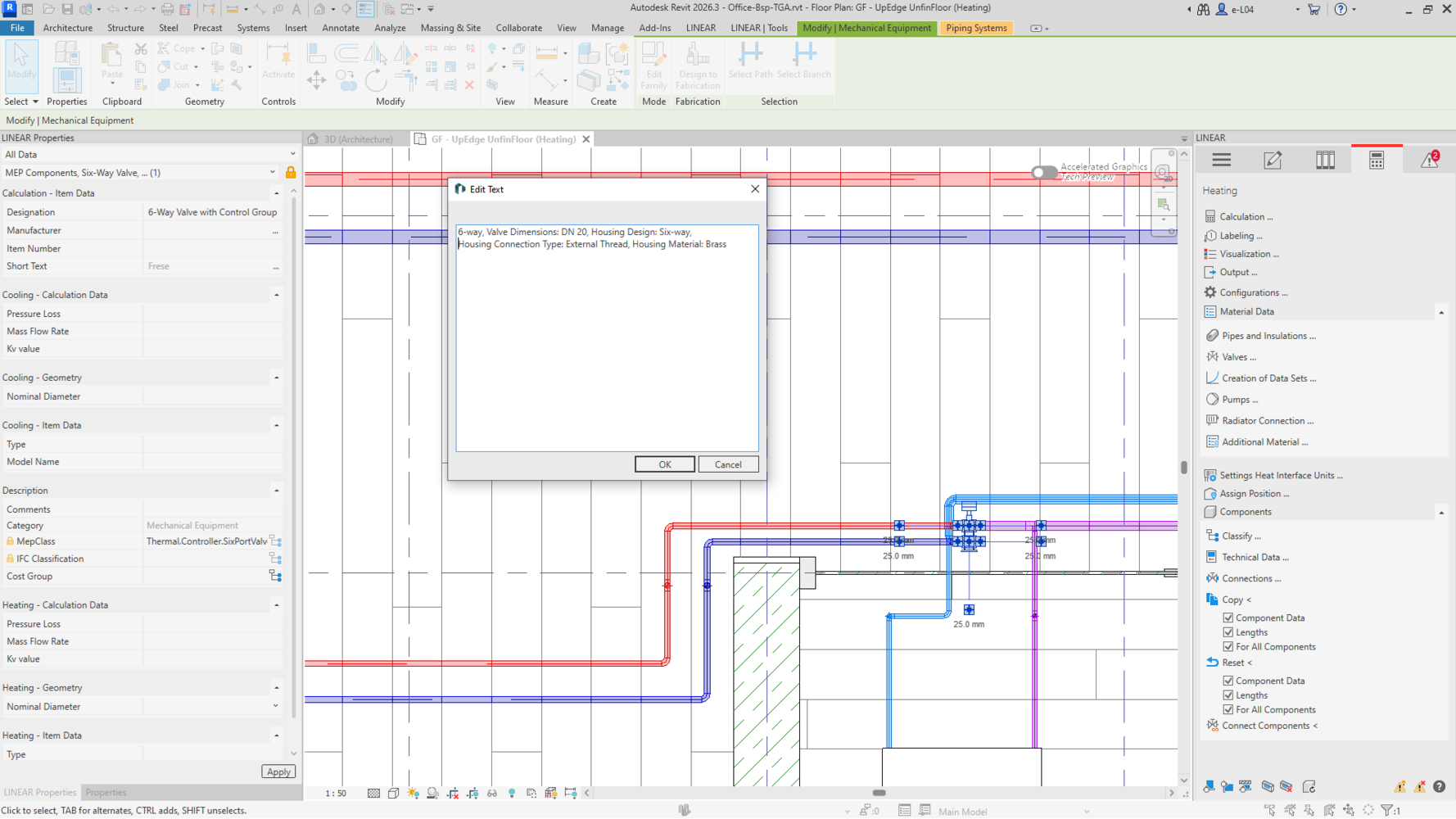Open the Piping Systems ribbon tab

[975, 28]
